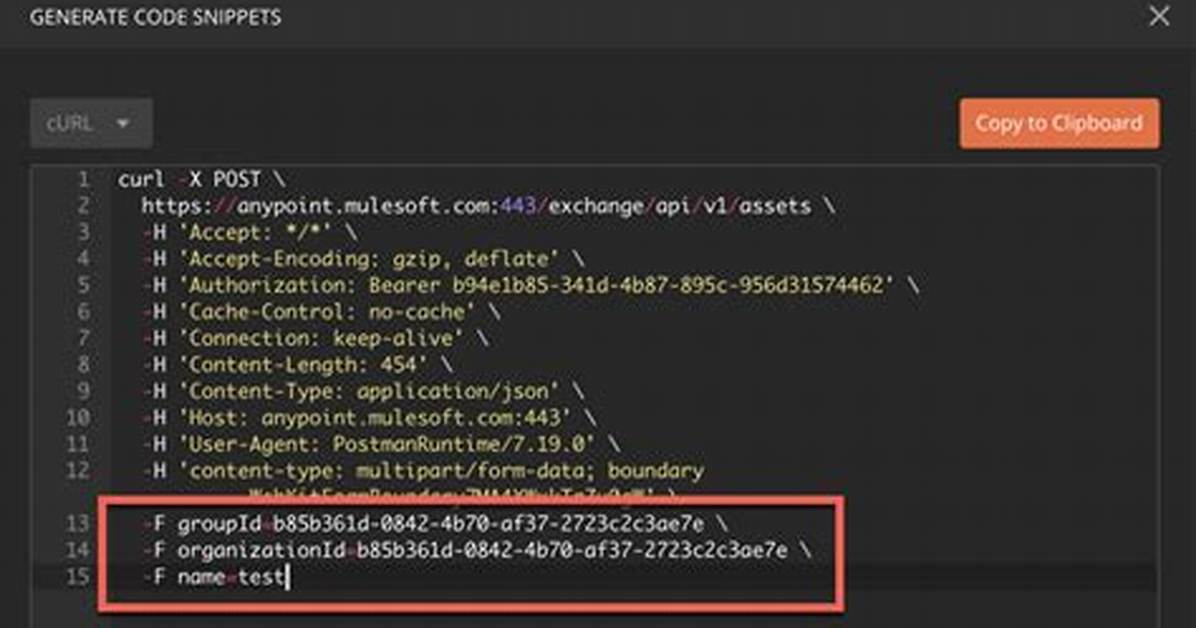The image size is (1196, 628).
Task: Click the '-F groupId' form field line
Action: click(435, 523)
